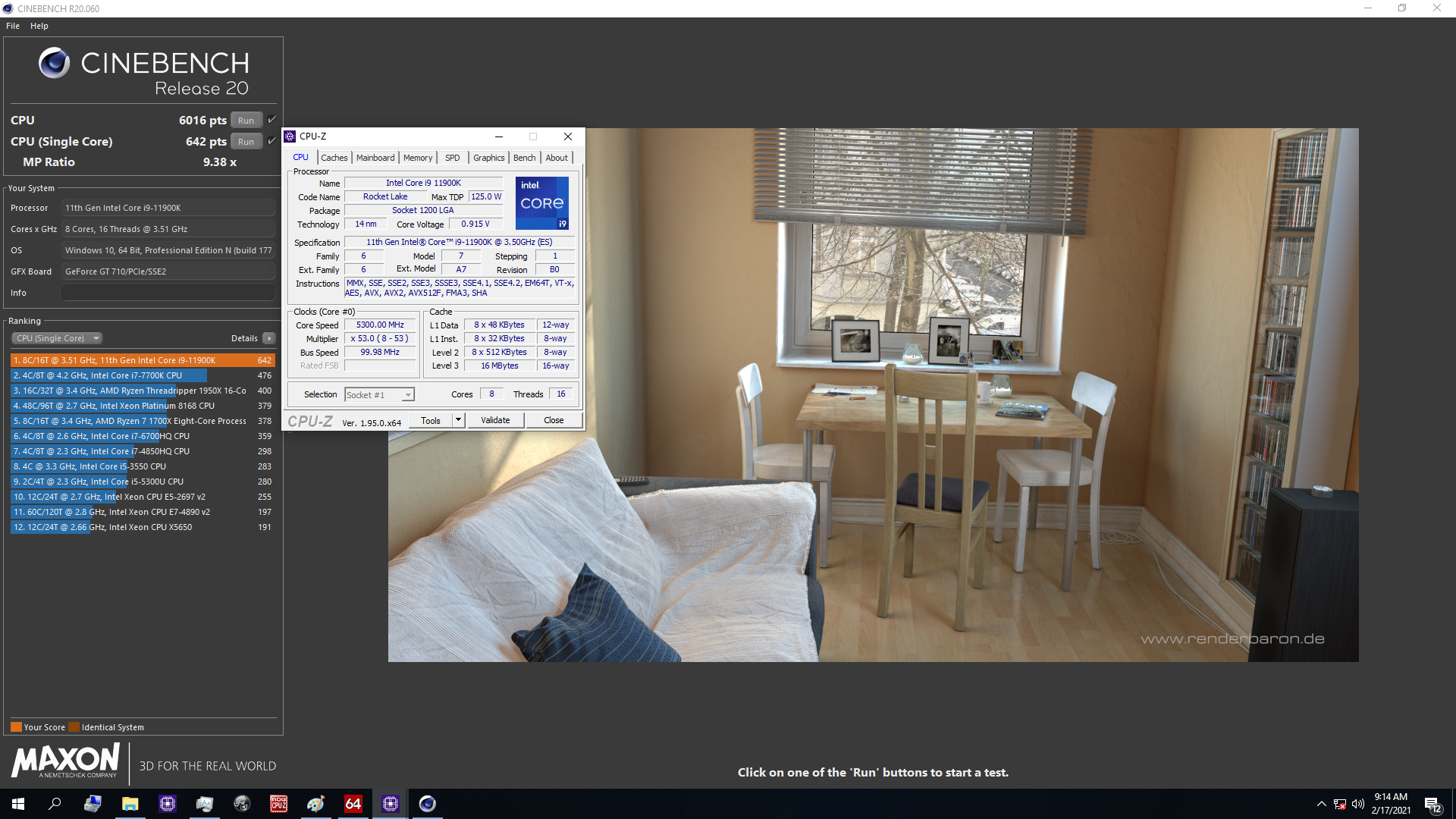Screen dimensions: 1456x819
Task: Click the Details arrow icon in Ranking
Action: coord(269,338)
